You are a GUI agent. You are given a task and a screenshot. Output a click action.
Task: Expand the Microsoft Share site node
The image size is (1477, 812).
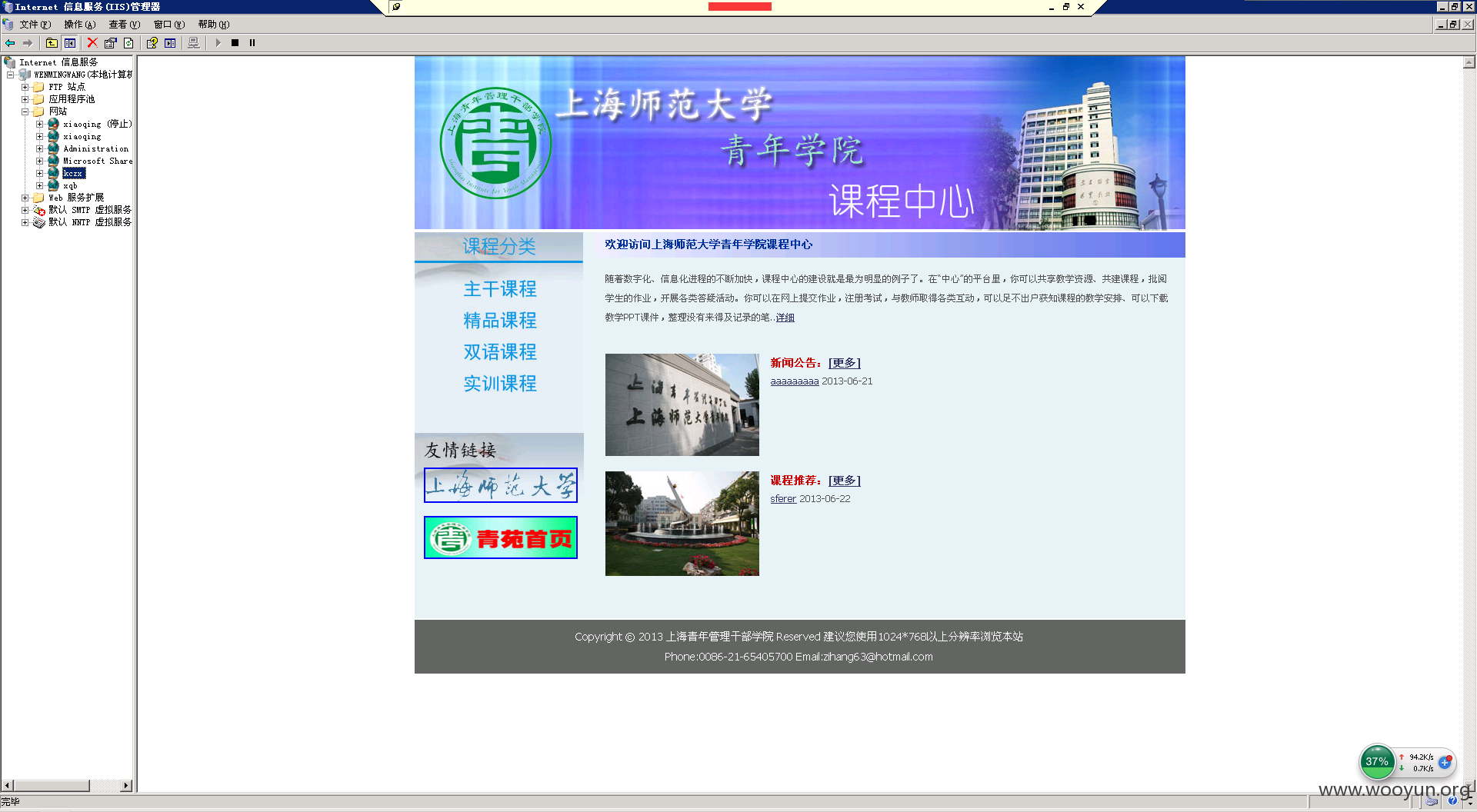pyautogui.click(x=39, y=161)
